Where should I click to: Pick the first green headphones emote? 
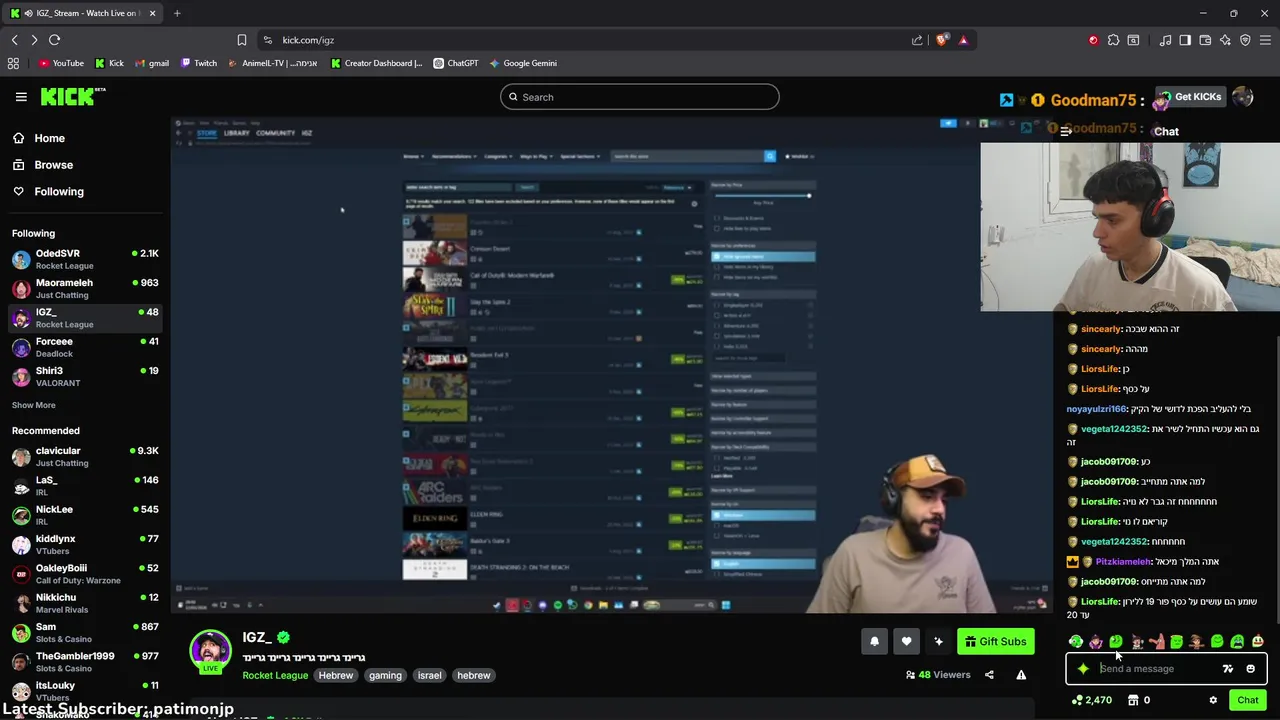1076,642
